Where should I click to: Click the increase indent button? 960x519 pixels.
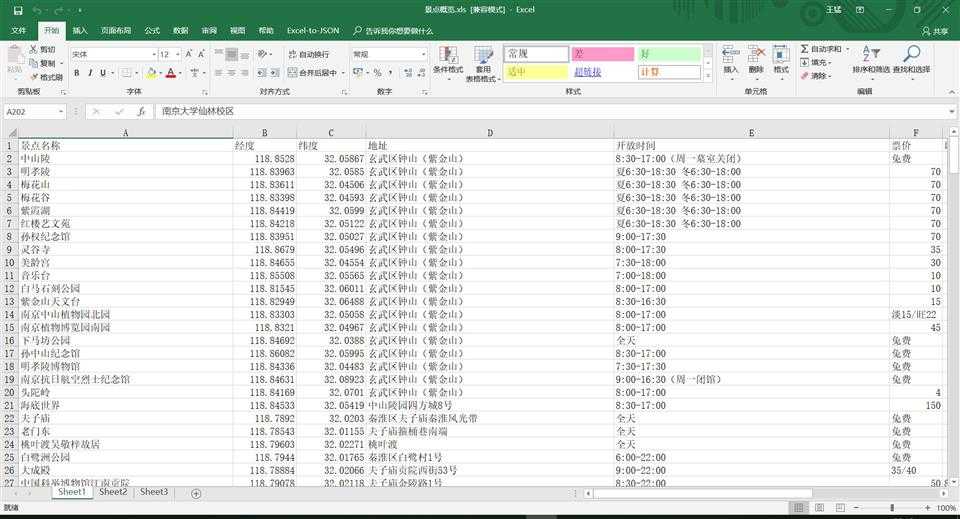point(275,73)
